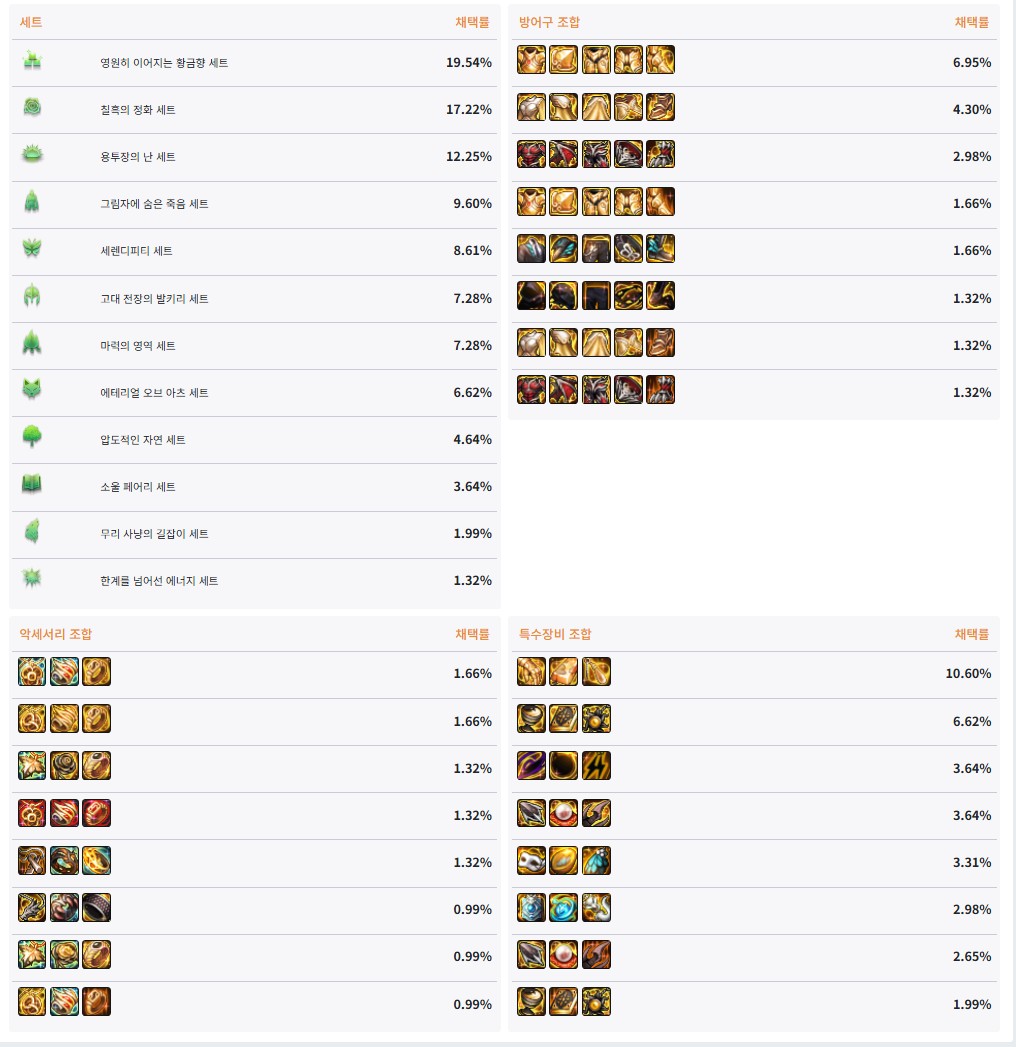Click first armor icon in the 6.95% combination row
This screenshot has width=1016, height=1047.
[x=531, y=60]
